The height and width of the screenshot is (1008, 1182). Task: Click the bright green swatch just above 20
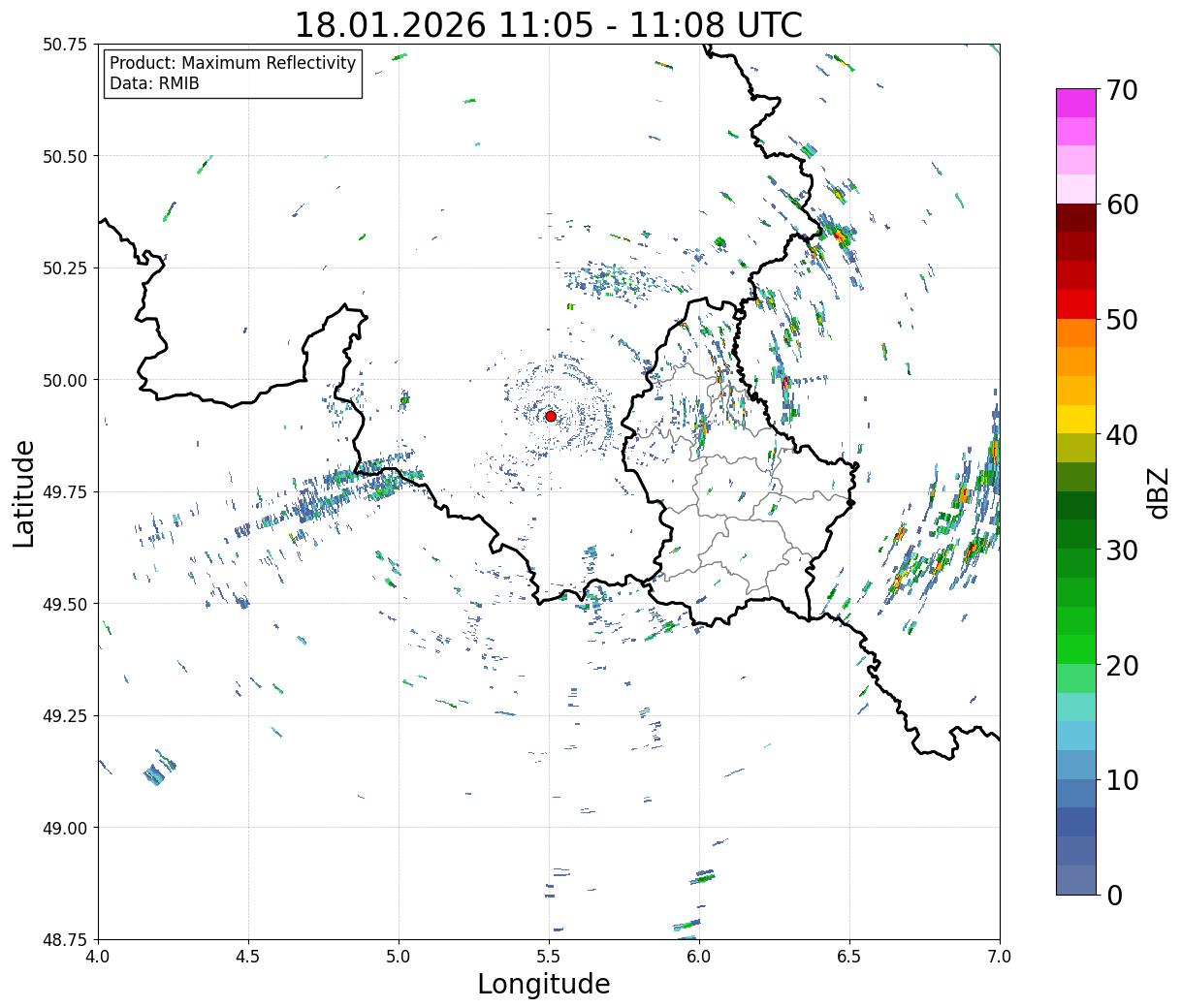[x=1076, y=649]
